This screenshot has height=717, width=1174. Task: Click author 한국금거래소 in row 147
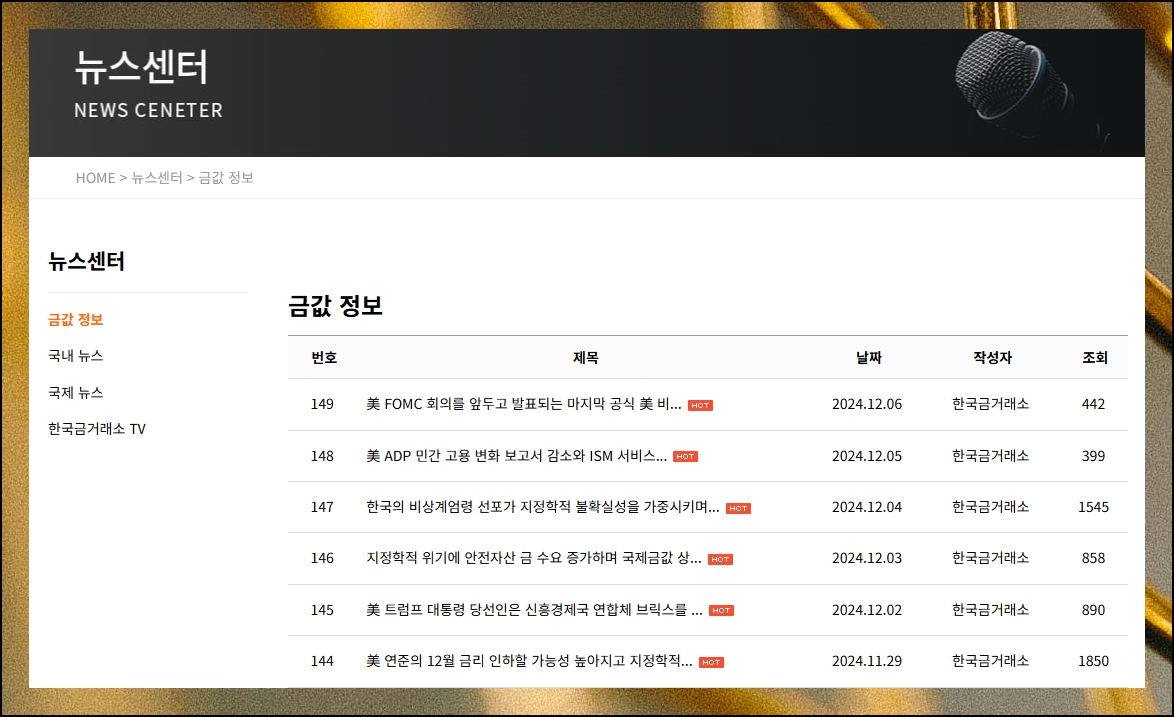click(991, 507)
